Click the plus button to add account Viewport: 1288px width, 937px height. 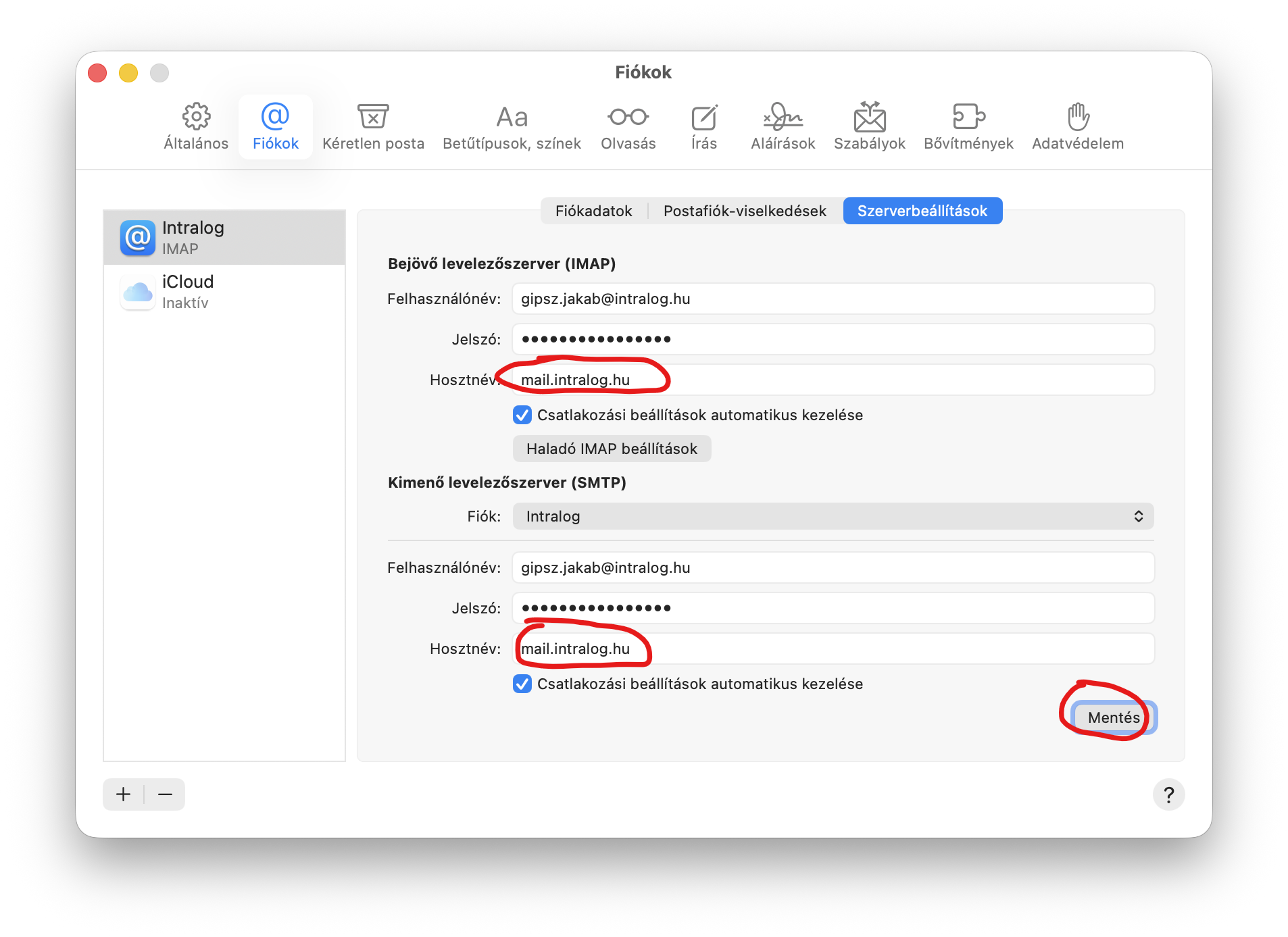123,794
